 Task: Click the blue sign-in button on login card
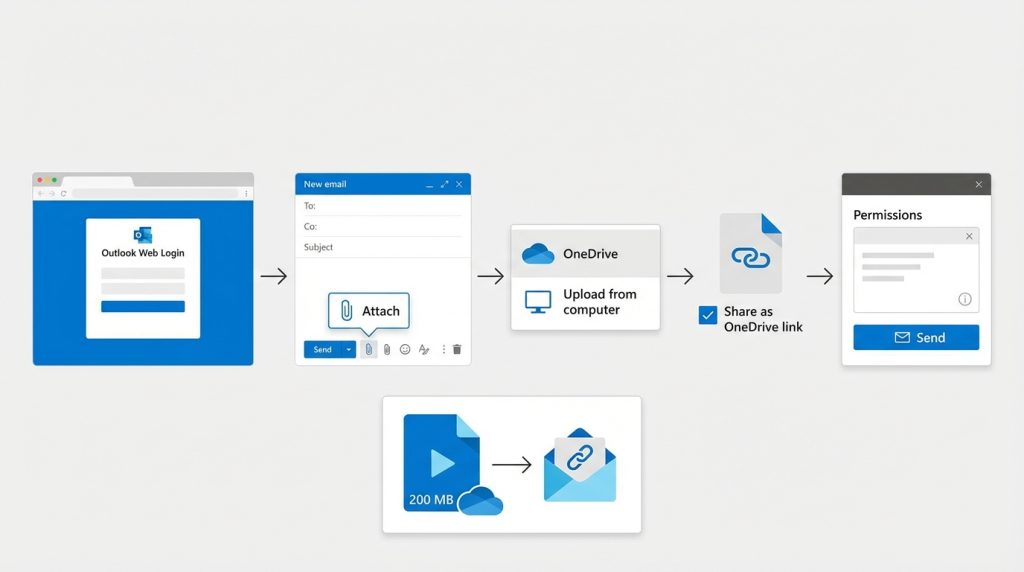143,306
